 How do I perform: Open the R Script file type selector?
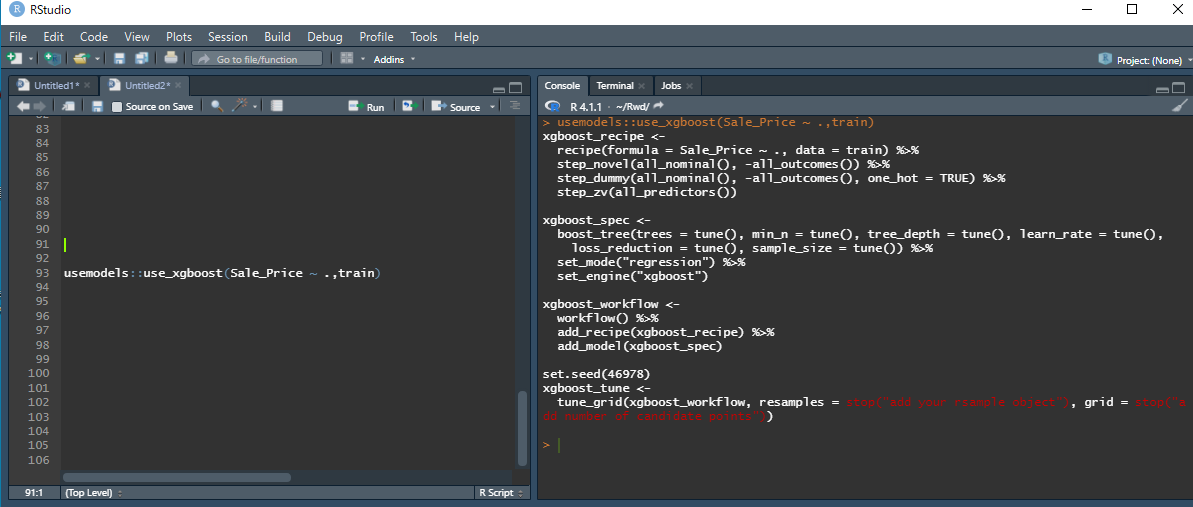click(x=501, y=493)
